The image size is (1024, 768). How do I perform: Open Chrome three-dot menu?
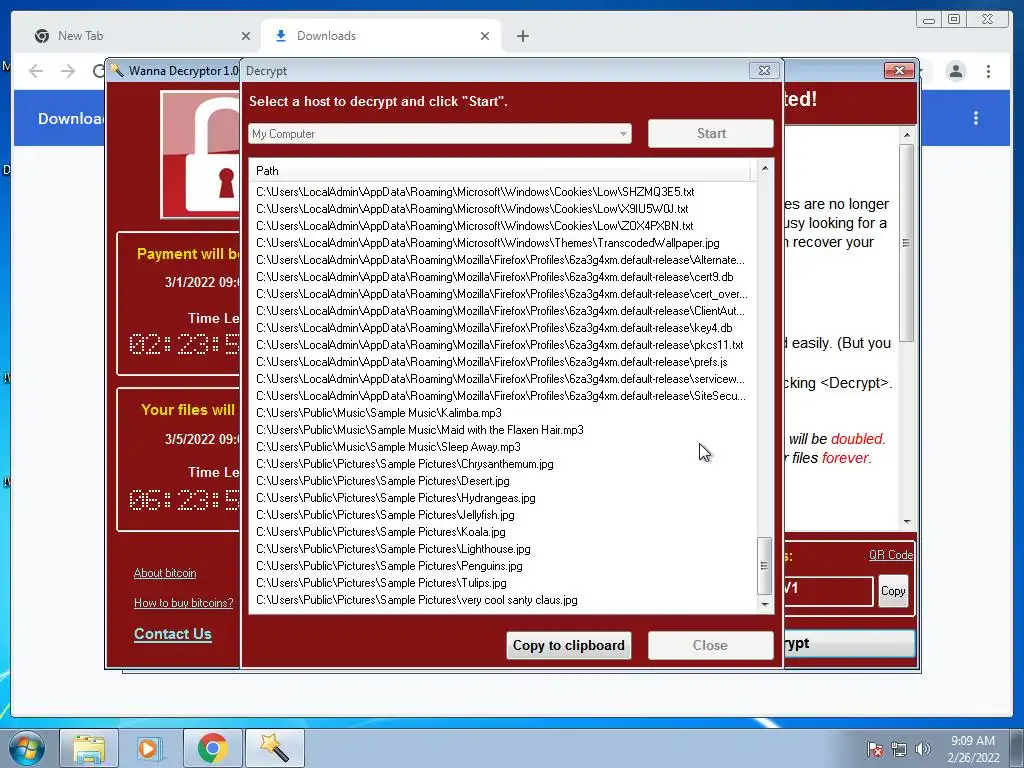(988, 71)
